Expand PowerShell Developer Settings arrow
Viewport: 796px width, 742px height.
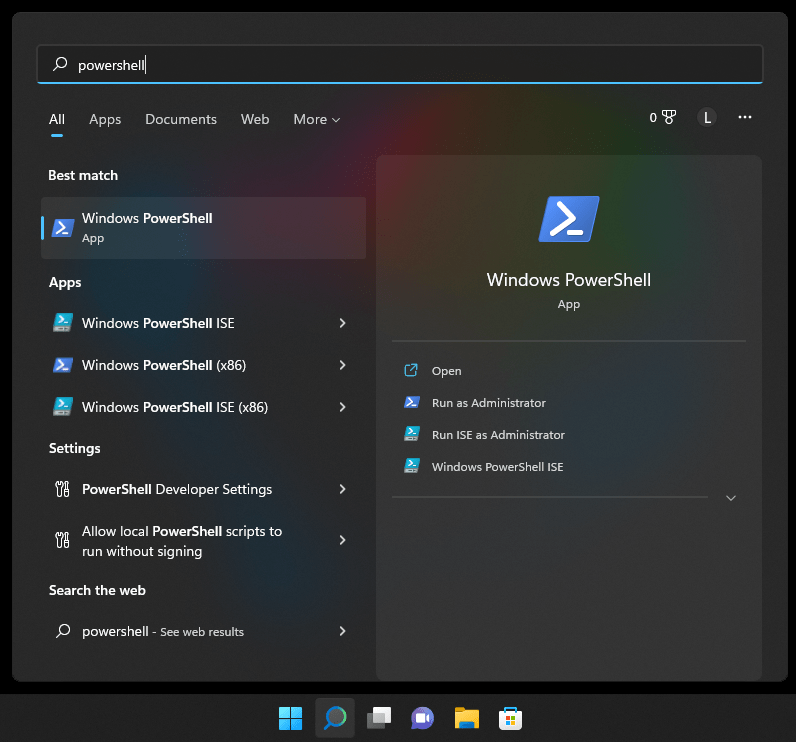(343, 489)
